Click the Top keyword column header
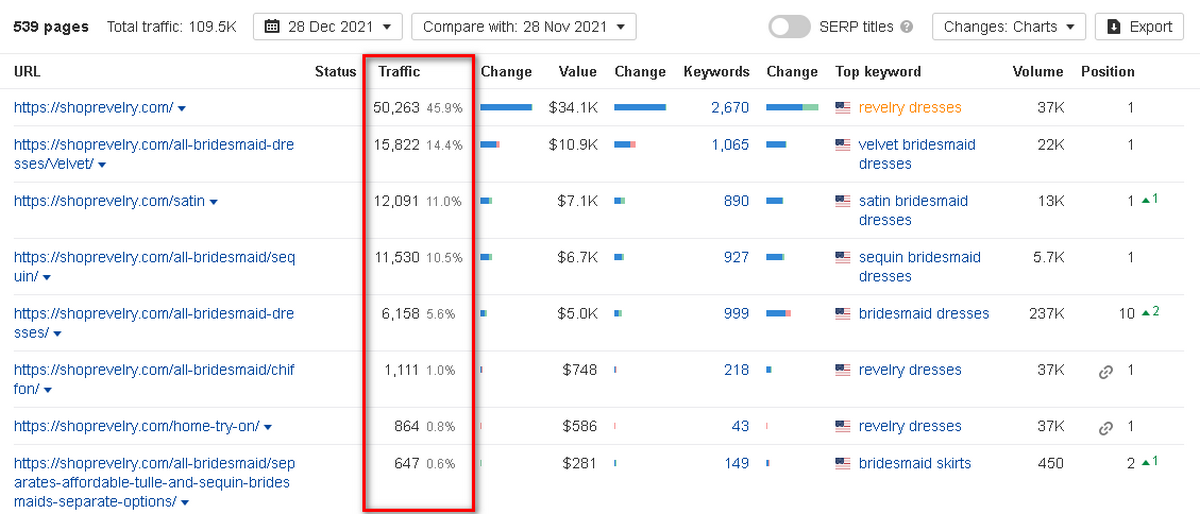 tap(878, 71)
